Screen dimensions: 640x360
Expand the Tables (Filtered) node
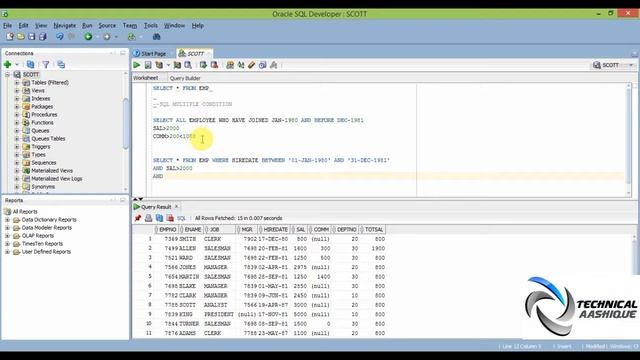tap(17, 82)
